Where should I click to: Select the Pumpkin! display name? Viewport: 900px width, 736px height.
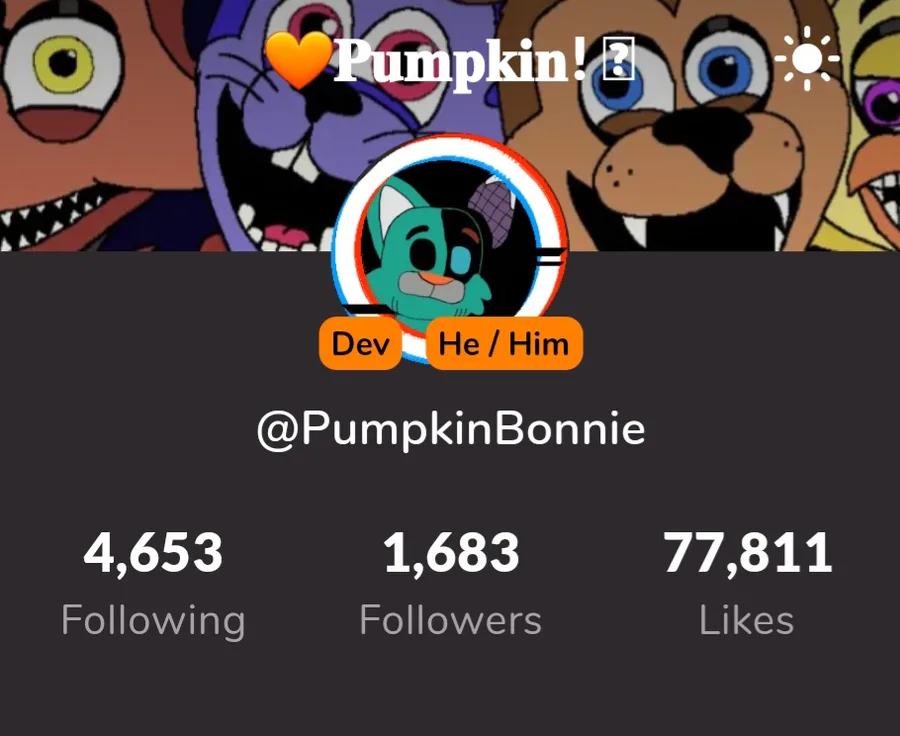pos(460,62)
